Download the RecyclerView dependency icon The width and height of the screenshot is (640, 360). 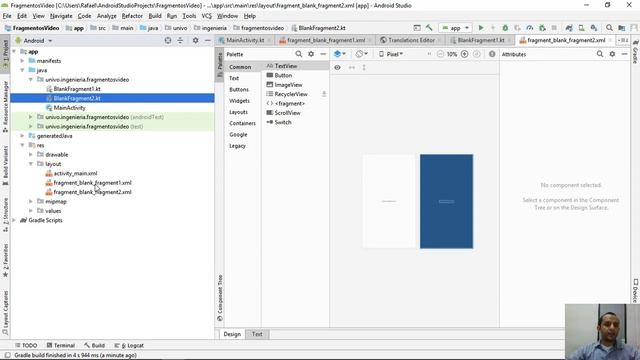coord(324,94)
